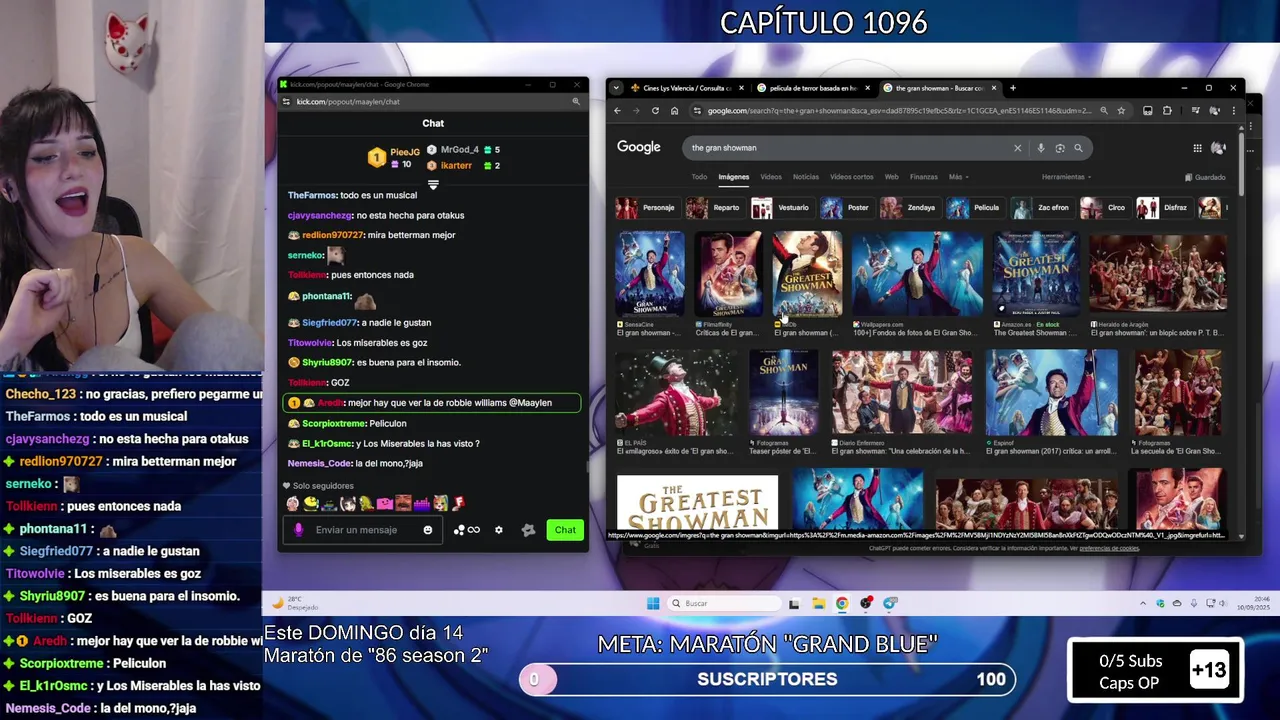Open the zoom magnifier in Google address bar
Screen dimensions: 1280x720
point(1103,111)
